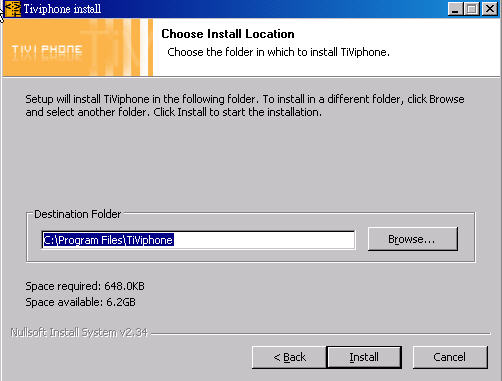Select the Destination Folder path field
The height and width of the screenshot is (381, 502).
198,240
